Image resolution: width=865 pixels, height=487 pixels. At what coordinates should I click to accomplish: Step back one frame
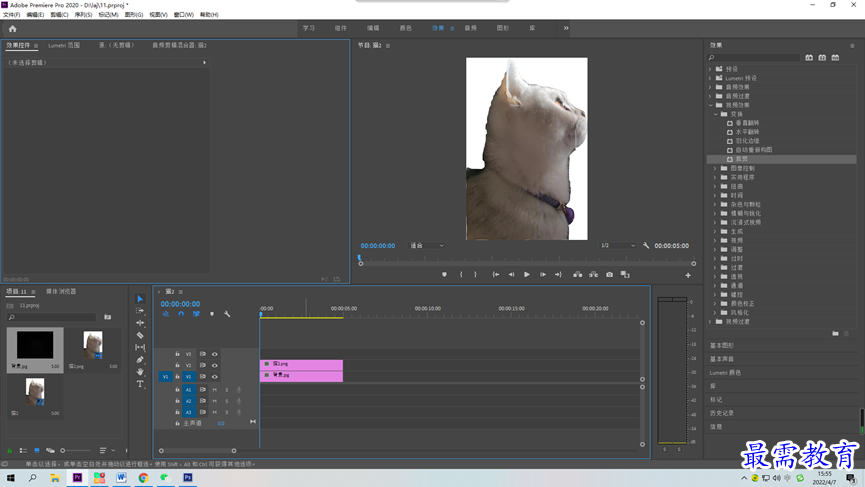[511, 275]
